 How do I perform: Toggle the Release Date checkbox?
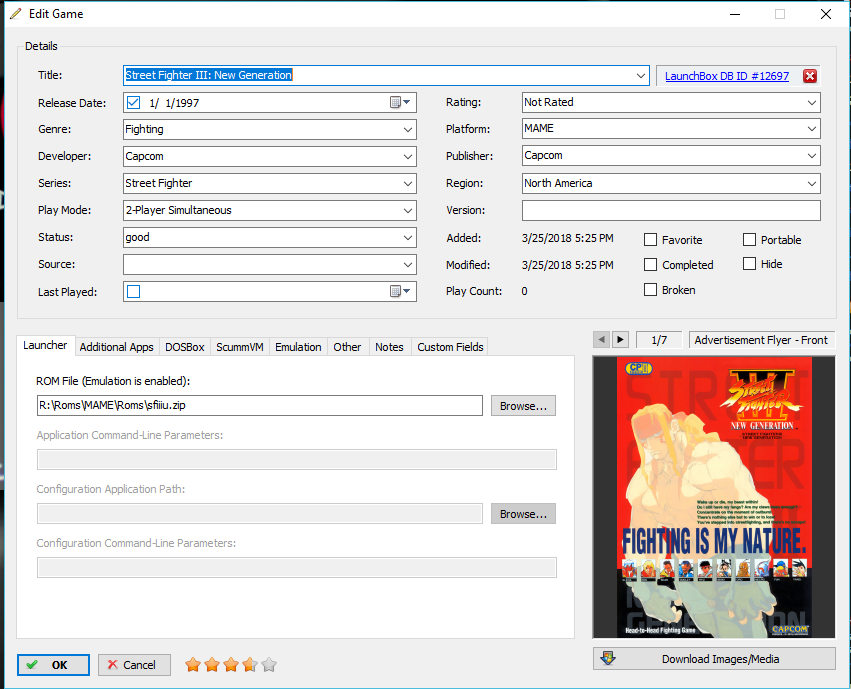click(x=134, y=103)
